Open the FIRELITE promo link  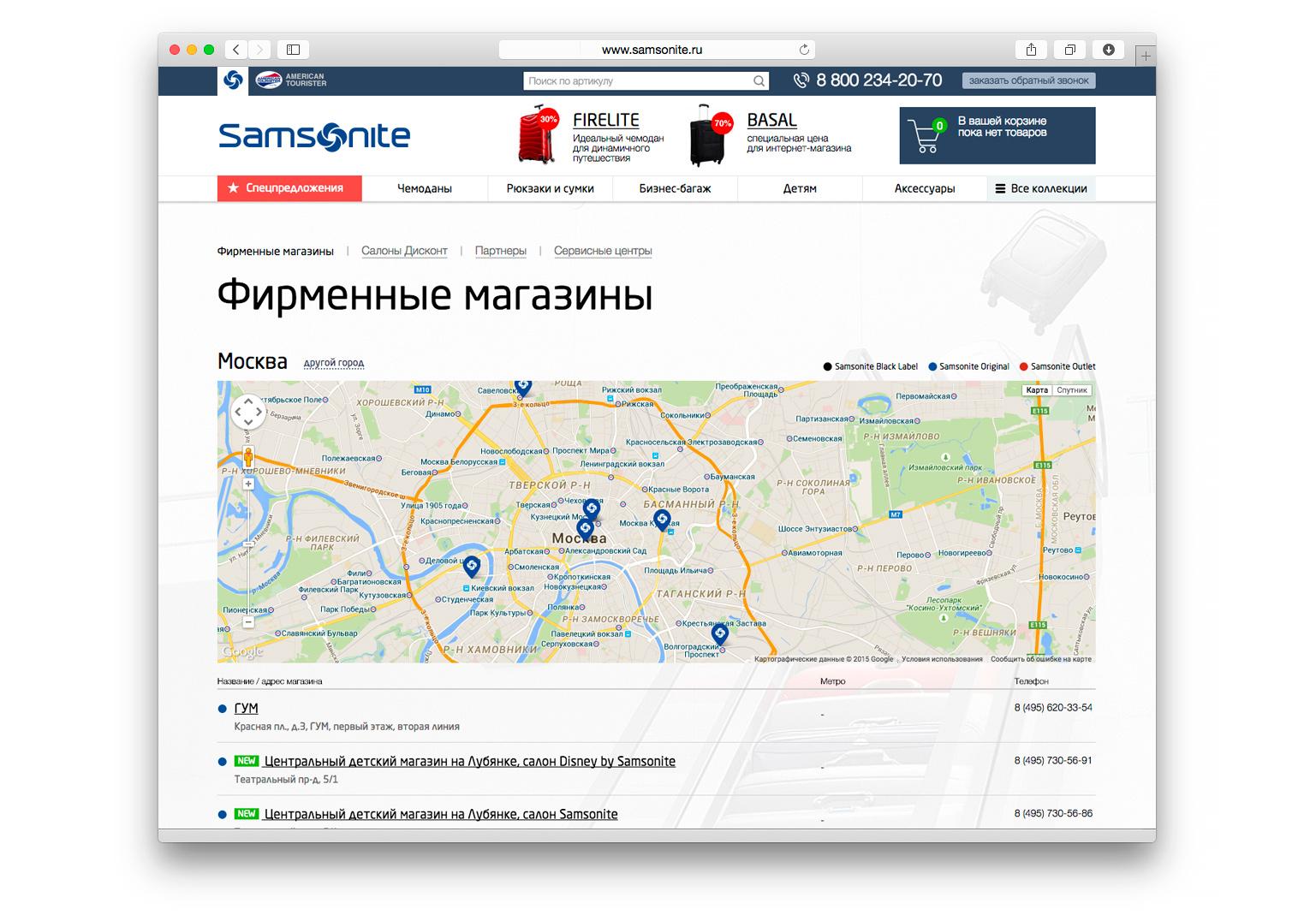pyautogui.click(x=606, y=121)
